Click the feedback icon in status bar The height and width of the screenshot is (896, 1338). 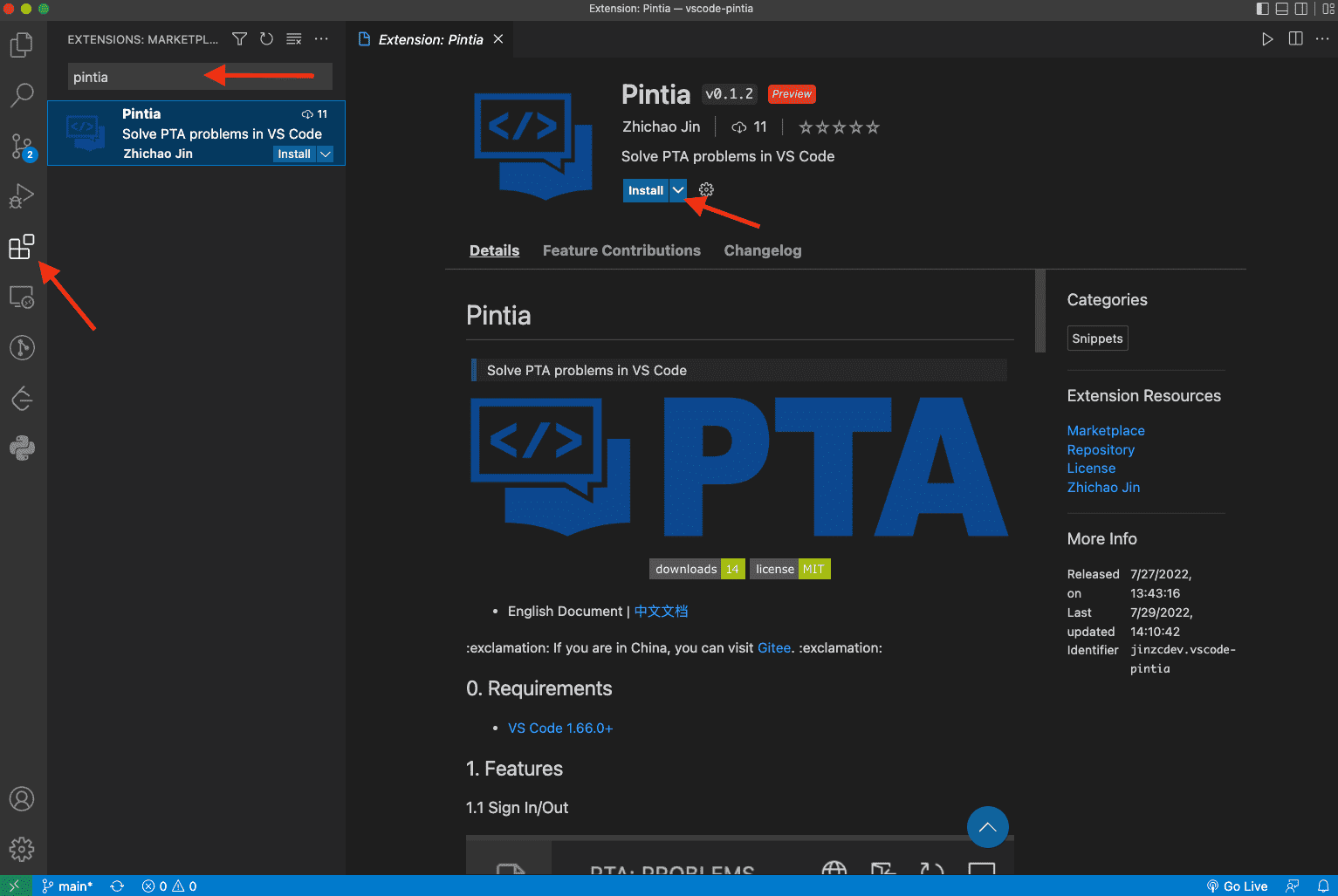(x=1293, y=886)
